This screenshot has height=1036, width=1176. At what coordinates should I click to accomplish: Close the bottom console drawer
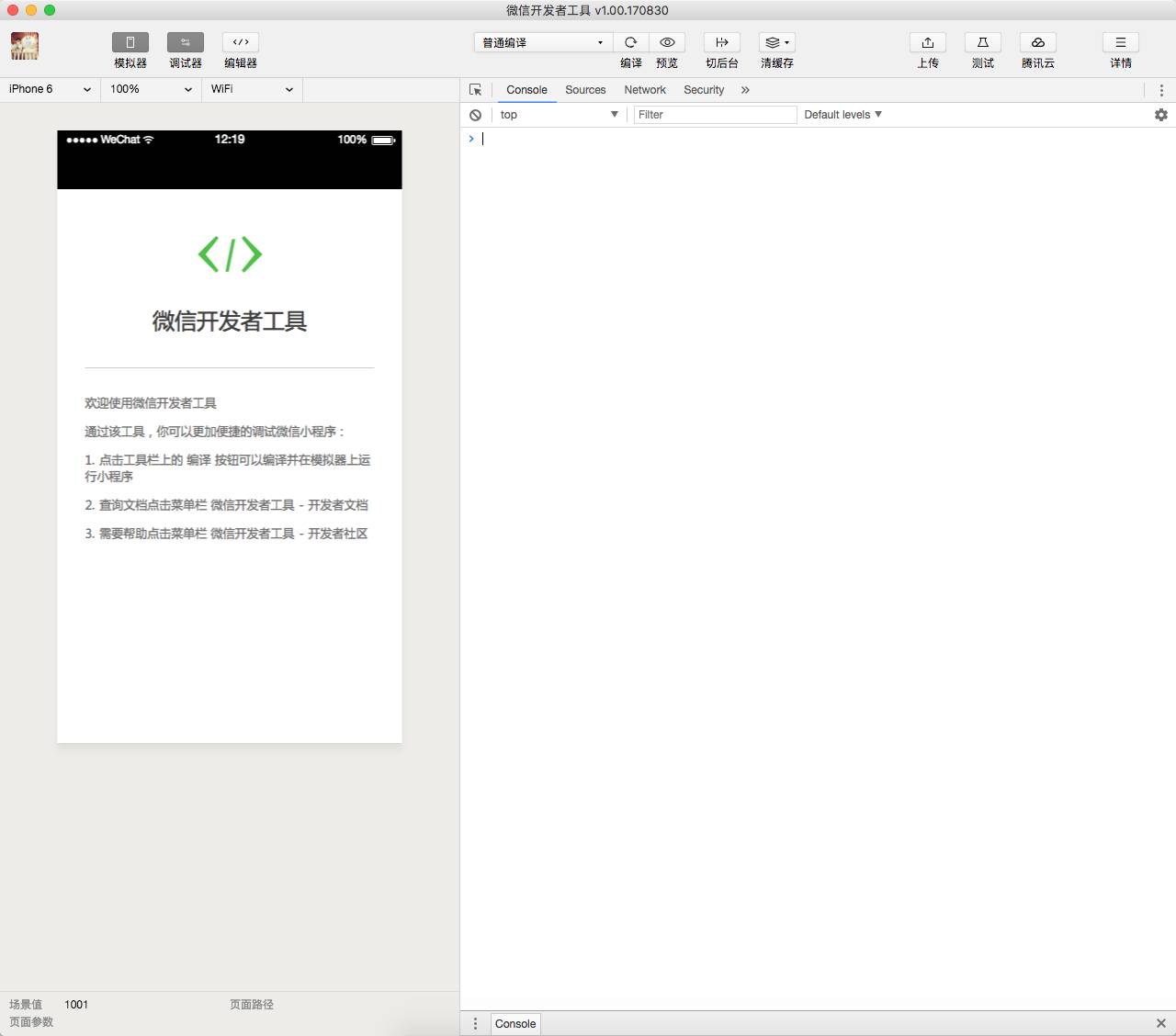[1161, 1023]
